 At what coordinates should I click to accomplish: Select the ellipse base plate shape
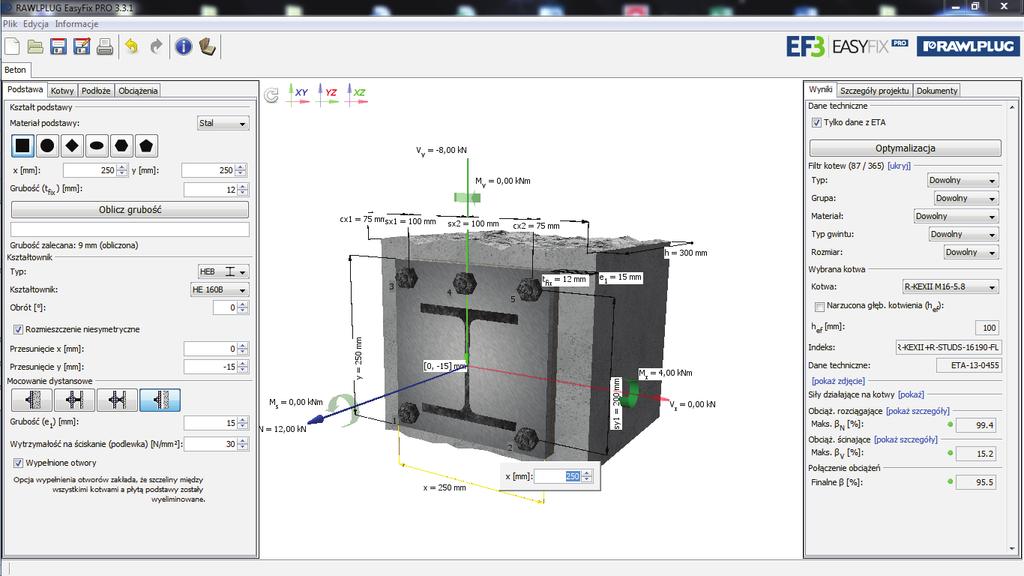point(97,146)
